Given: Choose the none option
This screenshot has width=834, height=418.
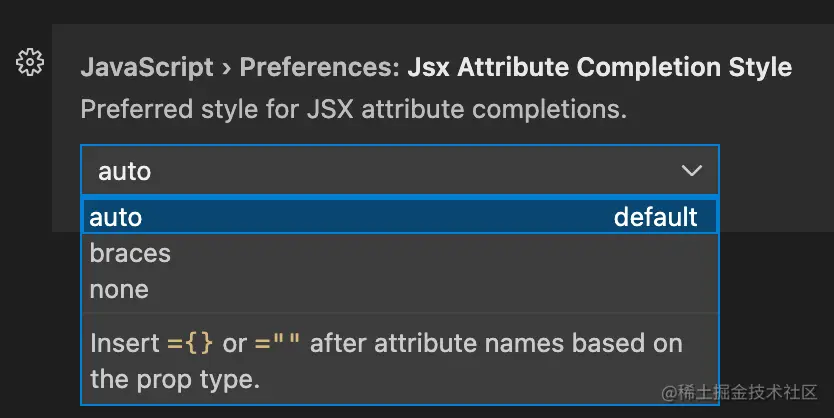Looking at the screenshot, I should click(x=119, y=289).
